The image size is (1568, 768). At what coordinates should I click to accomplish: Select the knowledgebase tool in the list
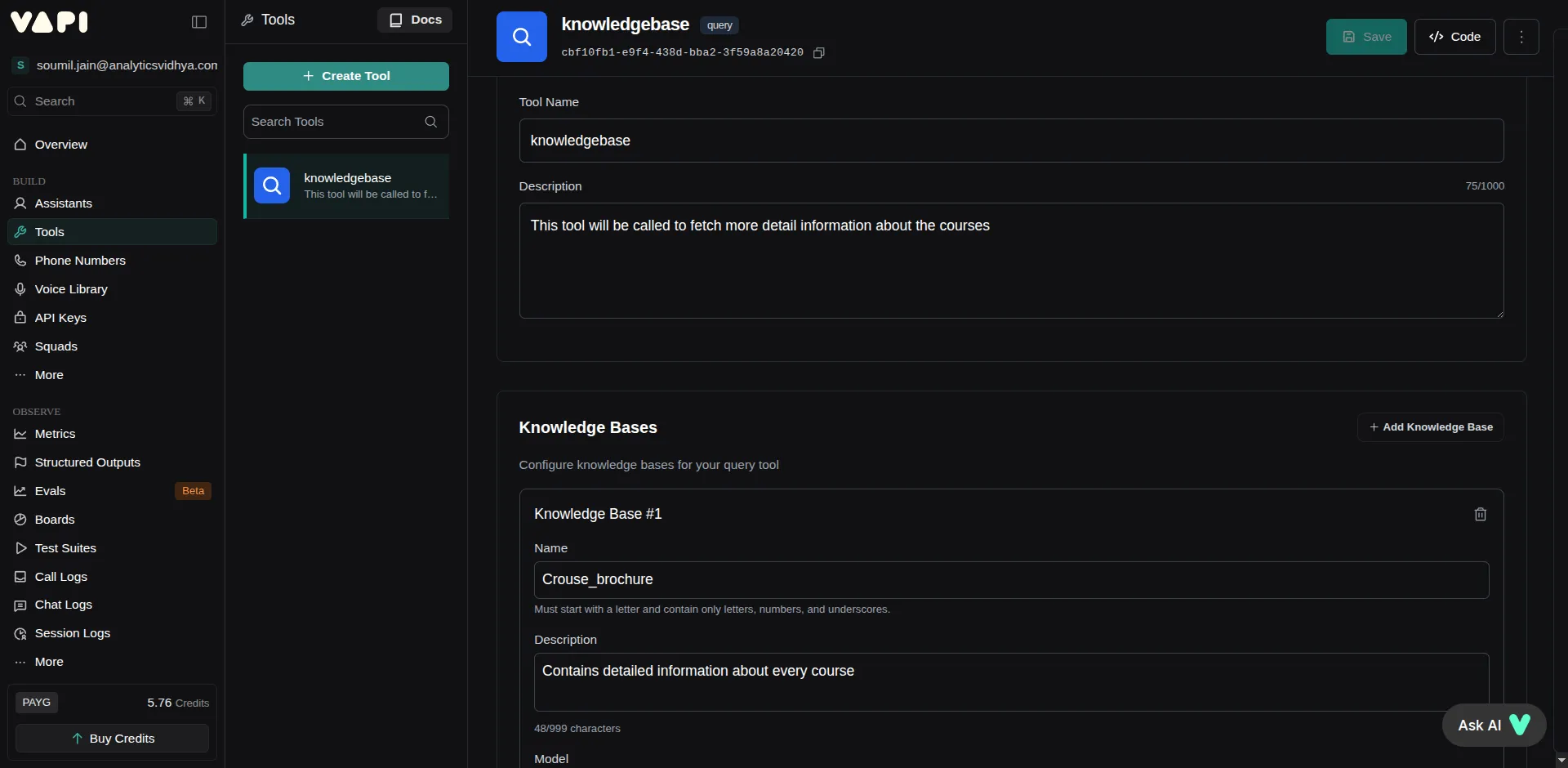(x=347, y=186)
